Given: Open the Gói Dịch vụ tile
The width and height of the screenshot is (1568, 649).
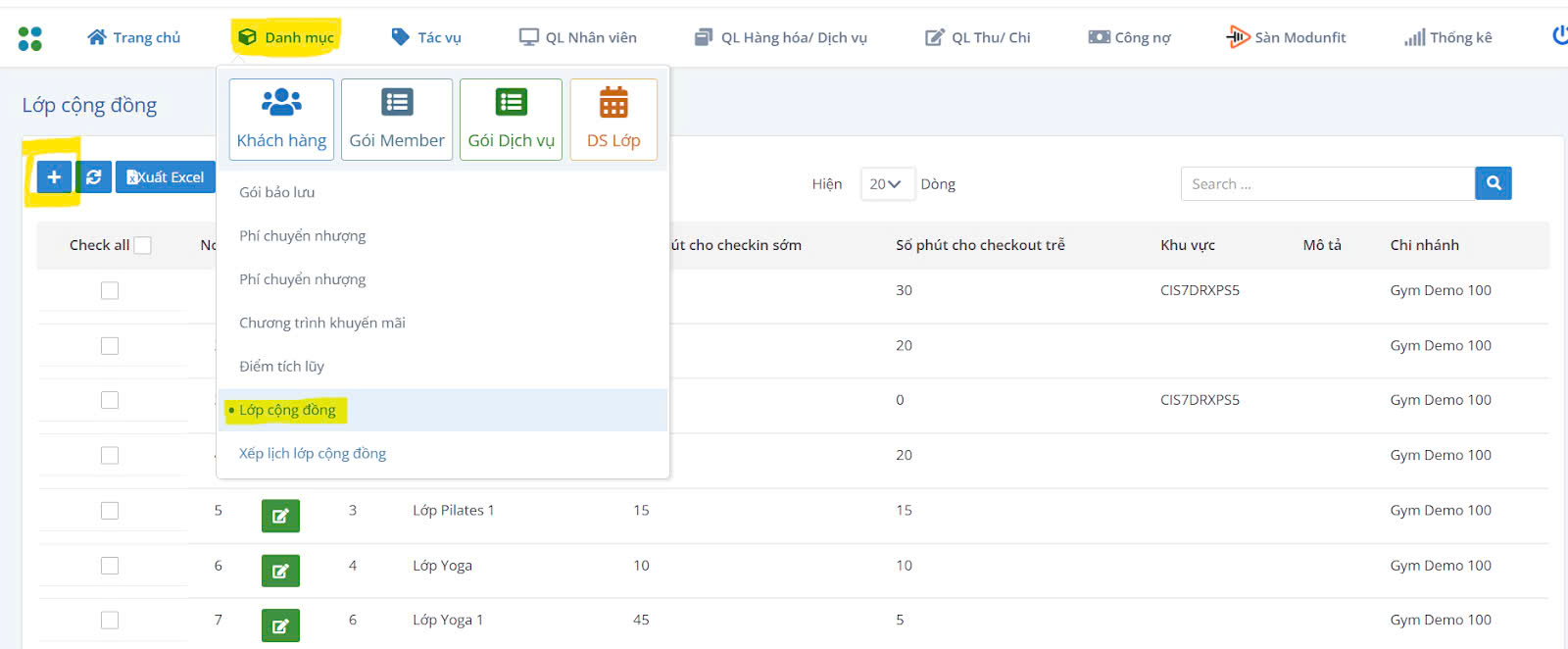Looking at the screenshot, I should coord(511,120).
